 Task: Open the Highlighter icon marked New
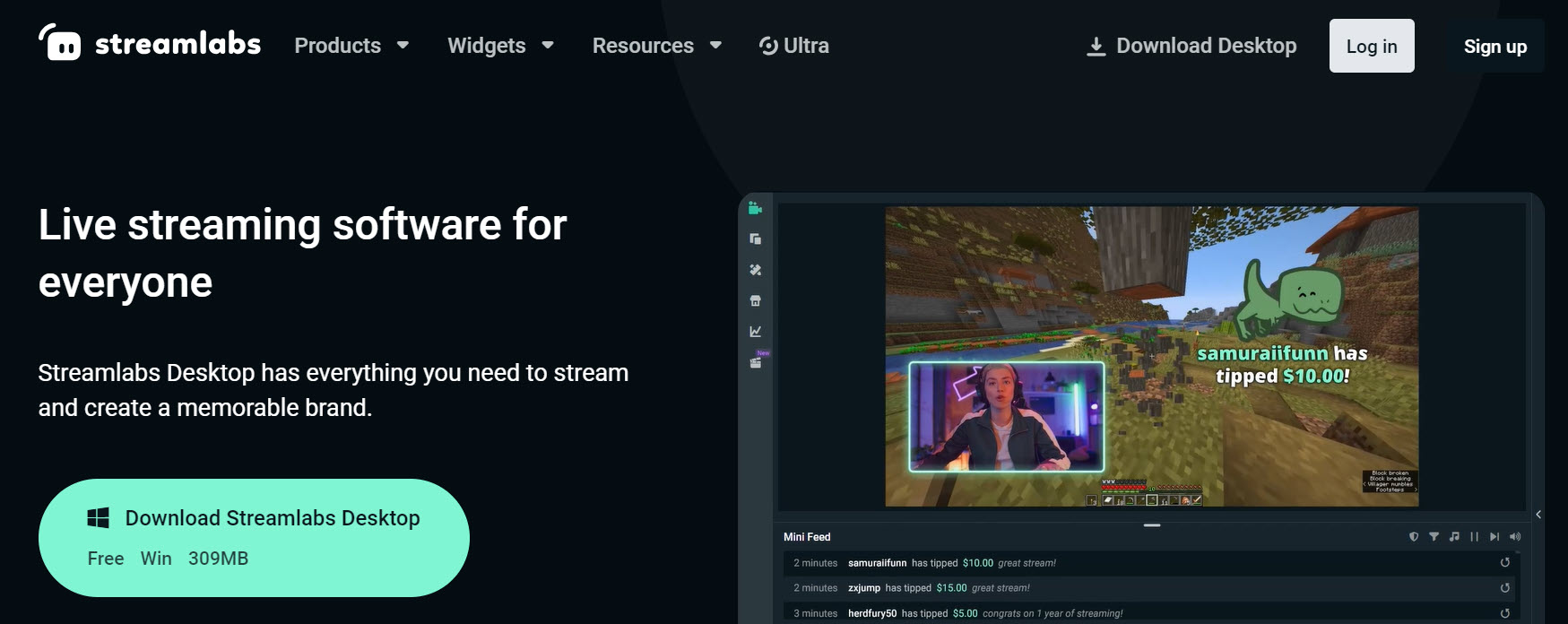[756, 362]
